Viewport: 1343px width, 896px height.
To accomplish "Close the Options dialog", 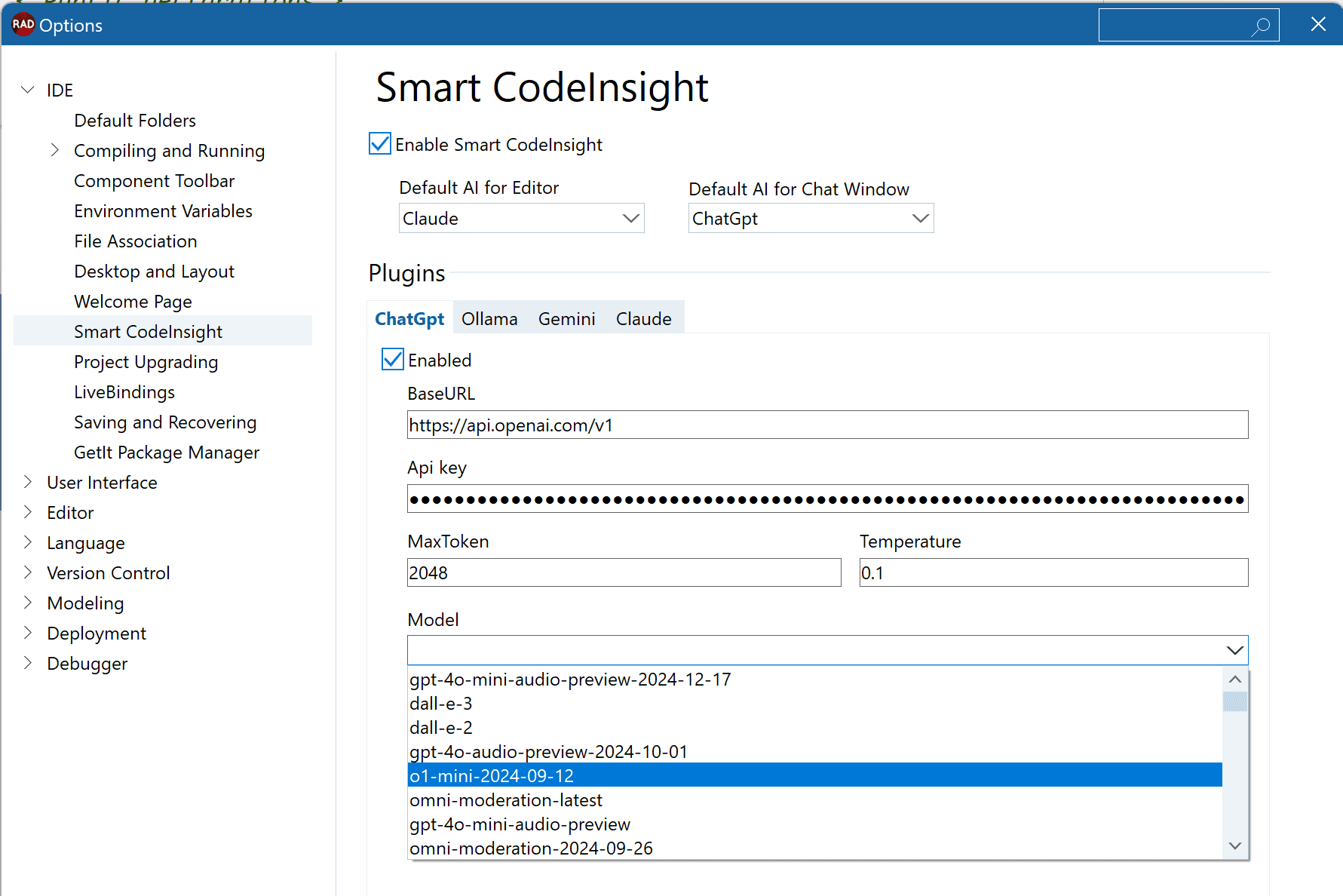I will 1318,25.
